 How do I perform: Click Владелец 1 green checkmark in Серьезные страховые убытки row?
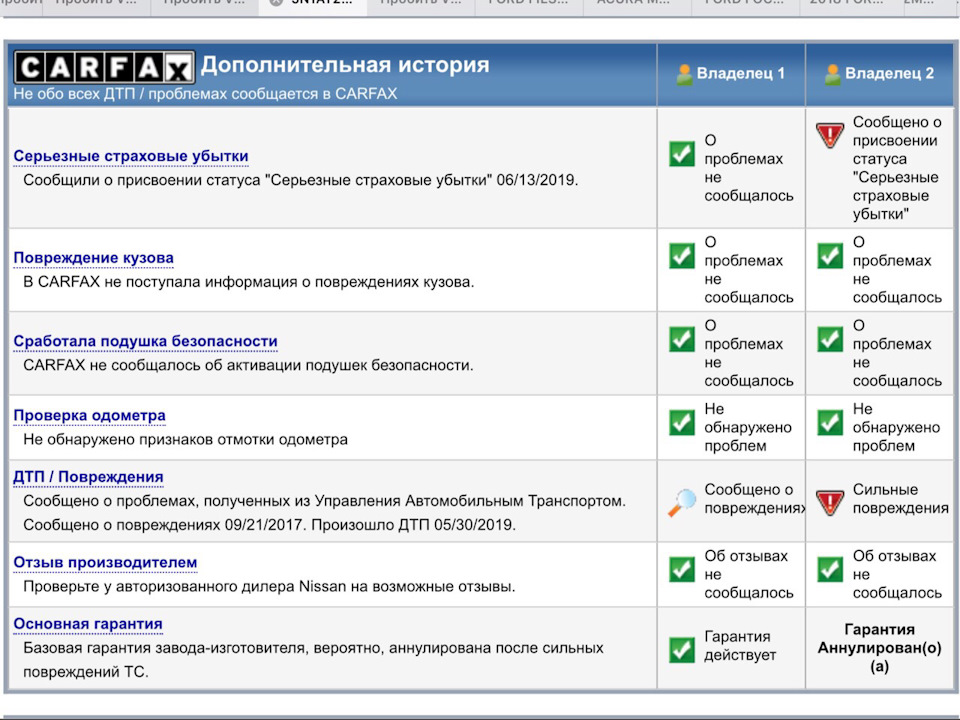(681, 154)
